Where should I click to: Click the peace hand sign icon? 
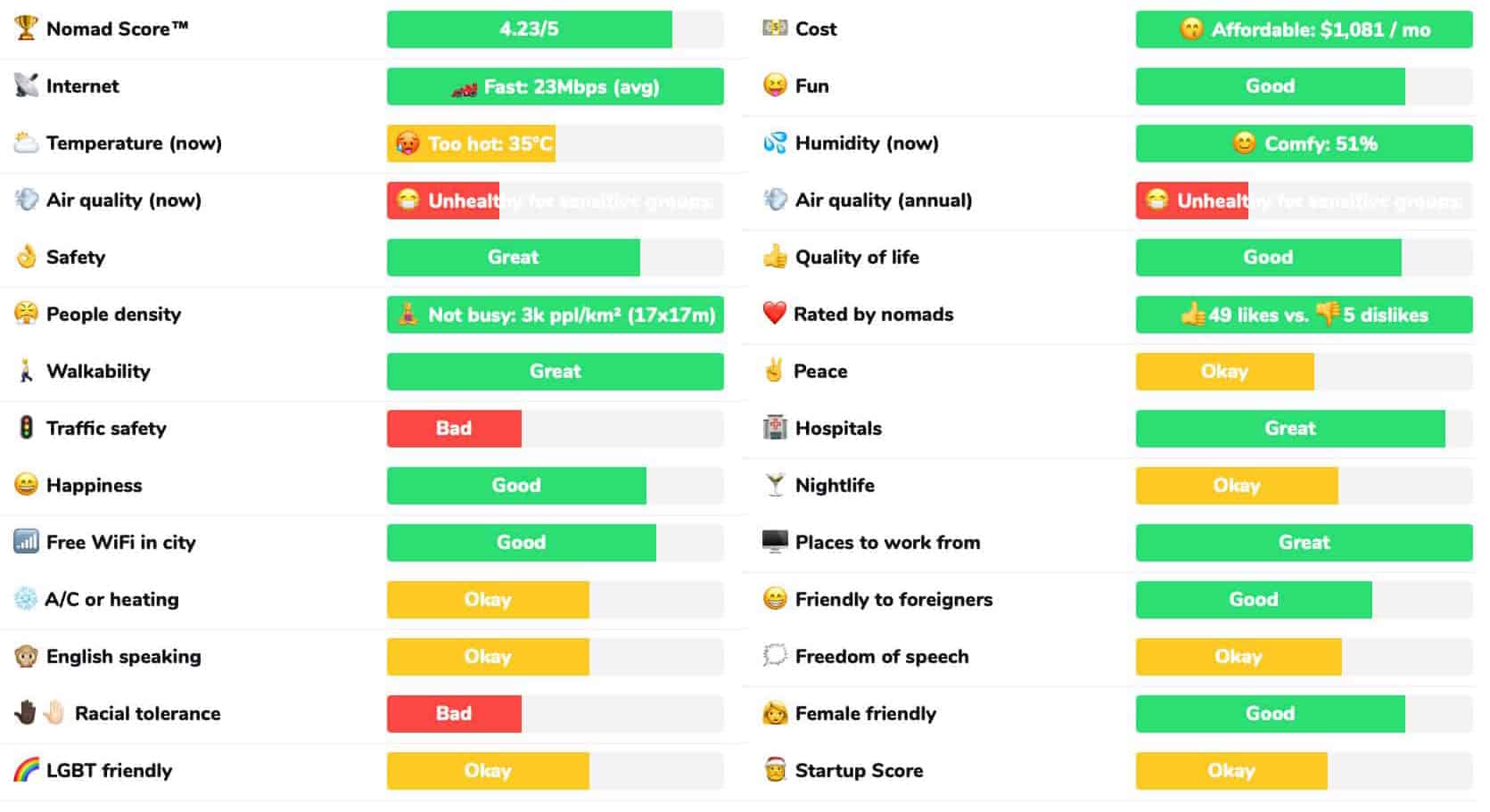point(774,371)
